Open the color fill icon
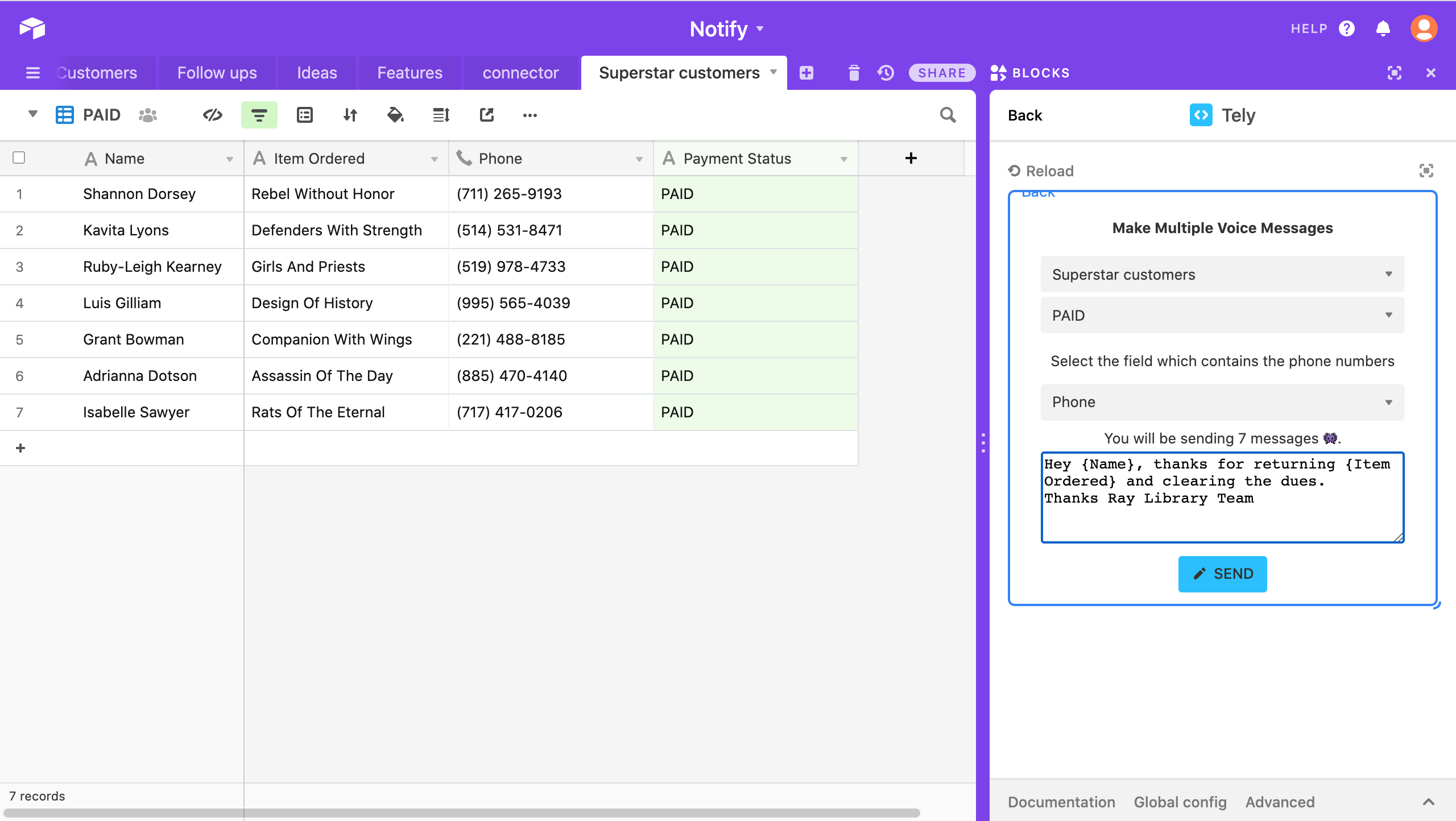The height and width of the screenshot is (821, 1456). click(x=395, y=115)
